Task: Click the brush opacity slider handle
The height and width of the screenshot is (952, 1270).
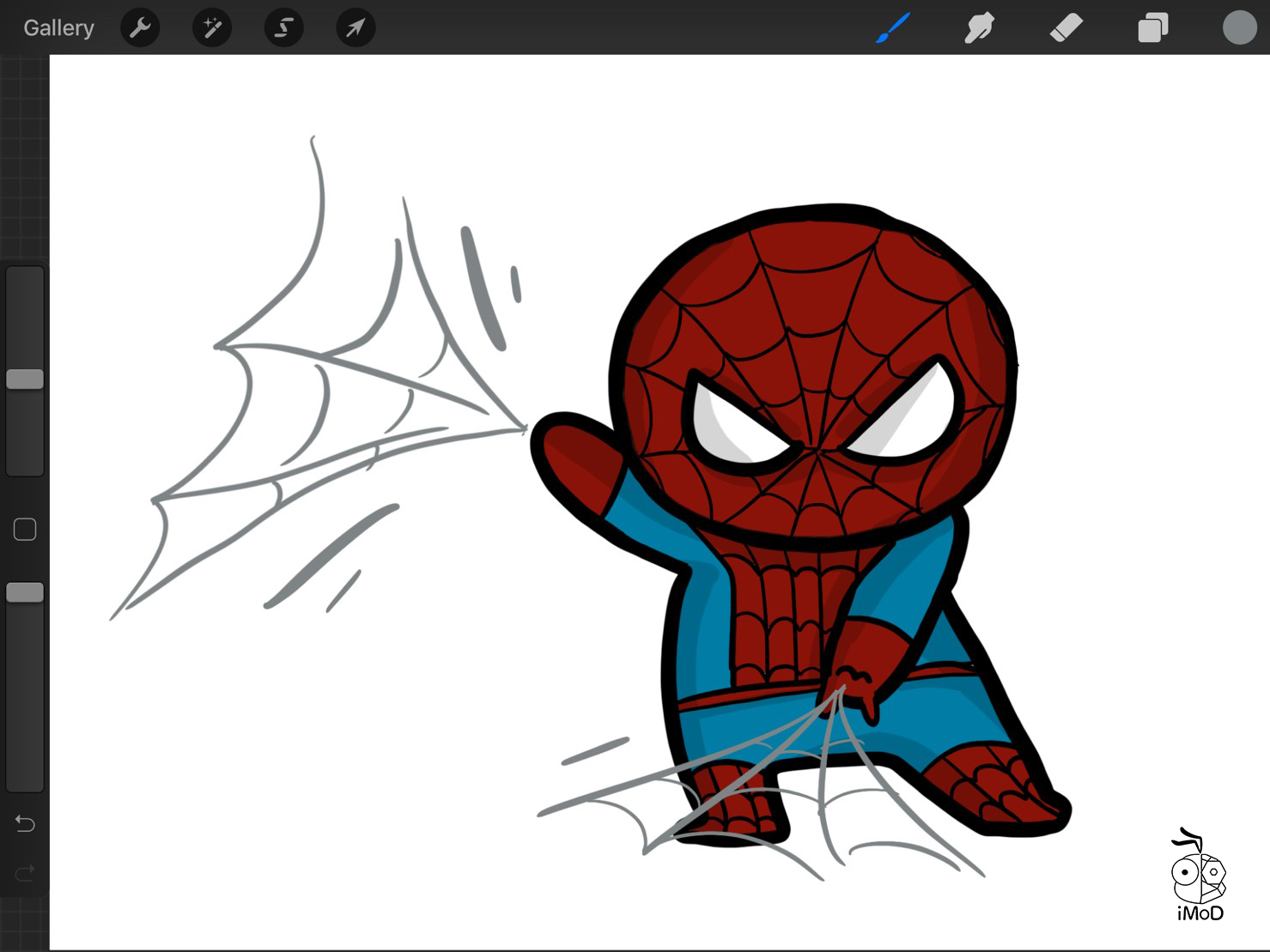Action: coord(25,592)
